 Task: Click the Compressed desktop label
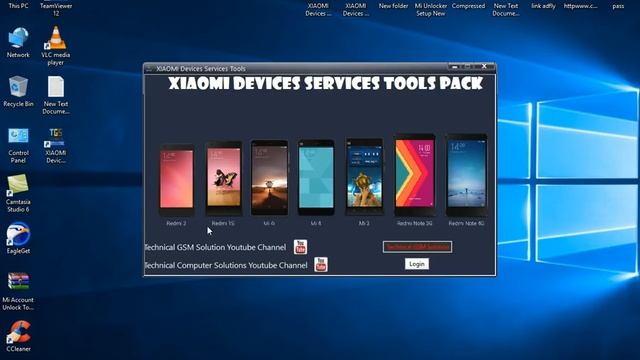(x=468, y=6)
